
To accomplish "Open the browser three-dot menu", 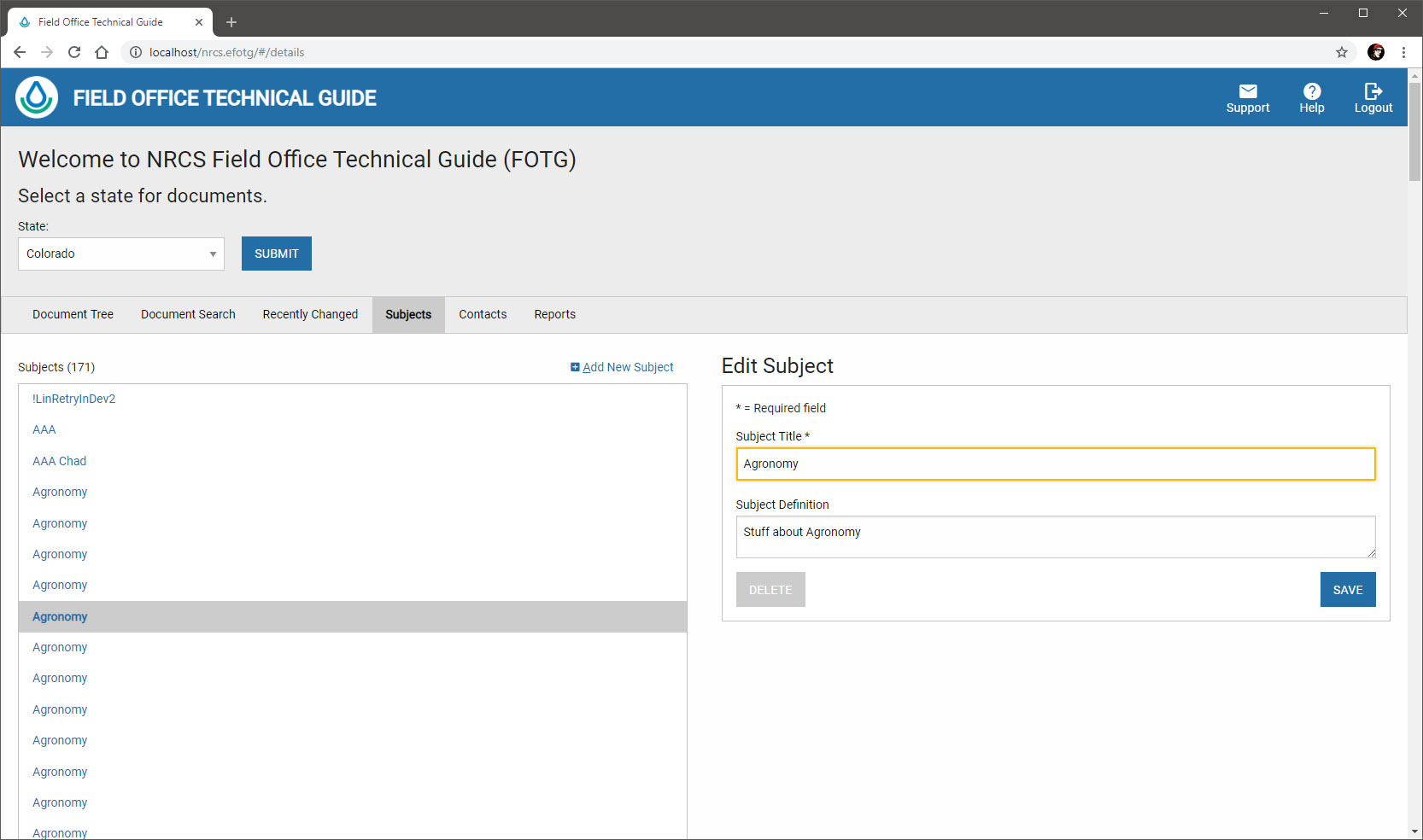I will click(1403, 52).
